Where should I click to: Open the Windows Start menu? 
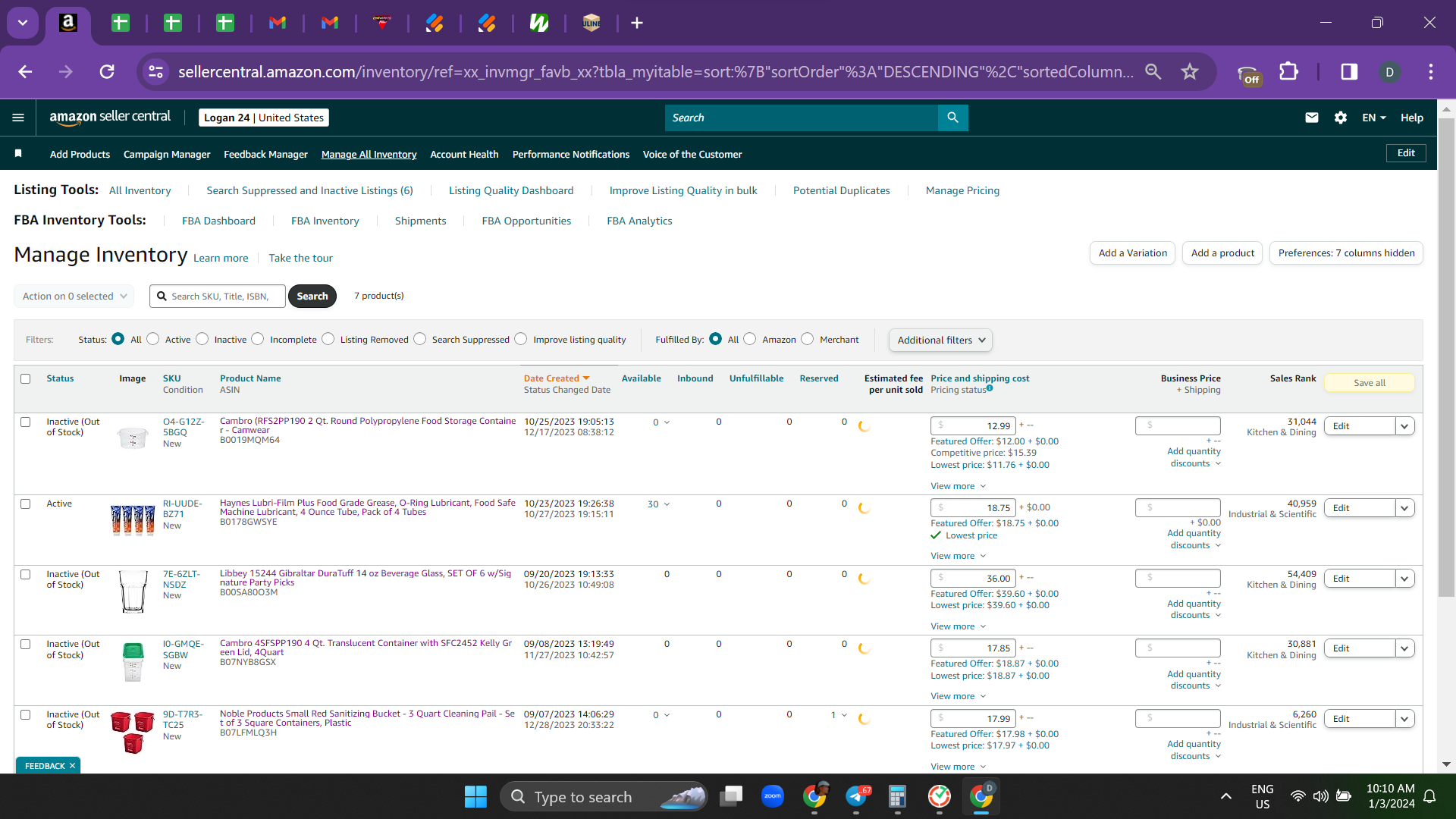coord(475,796)
